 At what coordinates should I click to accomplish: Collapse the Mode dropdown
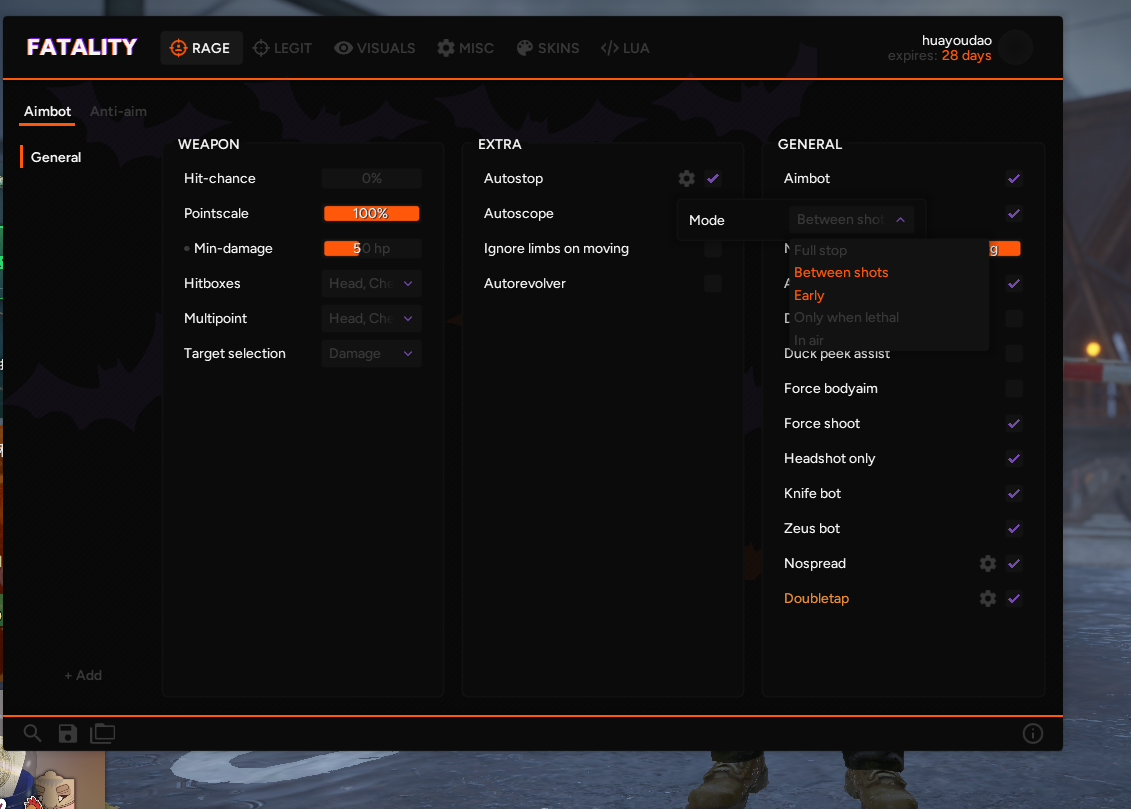point(851,220)
